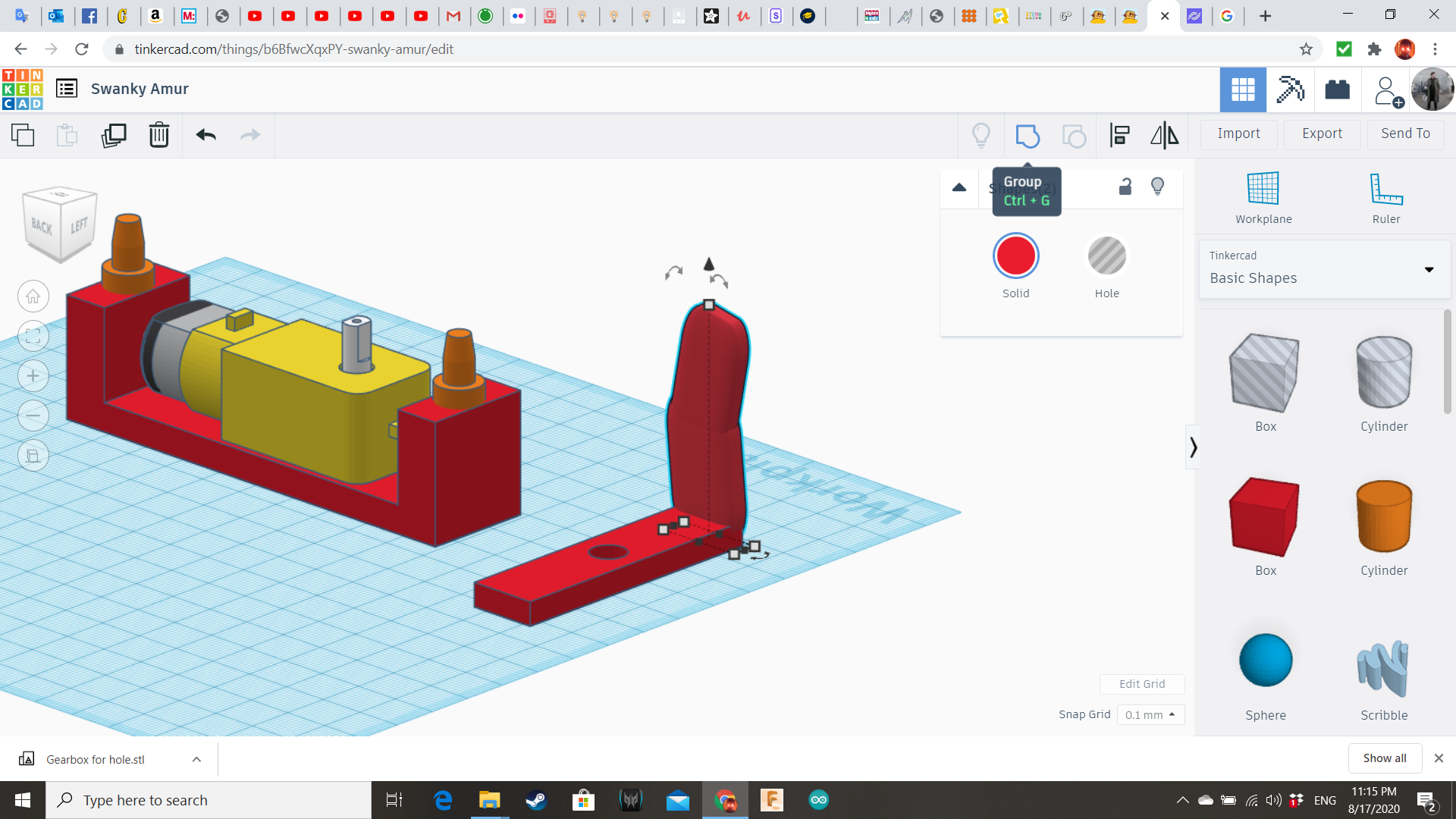The height and width of the screenshot is (819, 1456).
Task: Click the Tinkercad logo
Action: click(23, 89)
